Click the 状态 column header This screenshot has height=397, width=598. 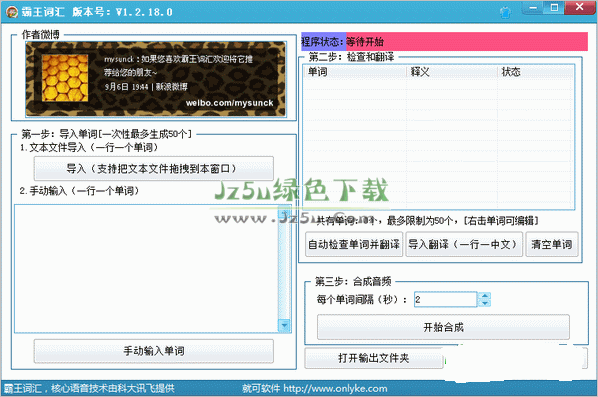click(x=535, y=72)
